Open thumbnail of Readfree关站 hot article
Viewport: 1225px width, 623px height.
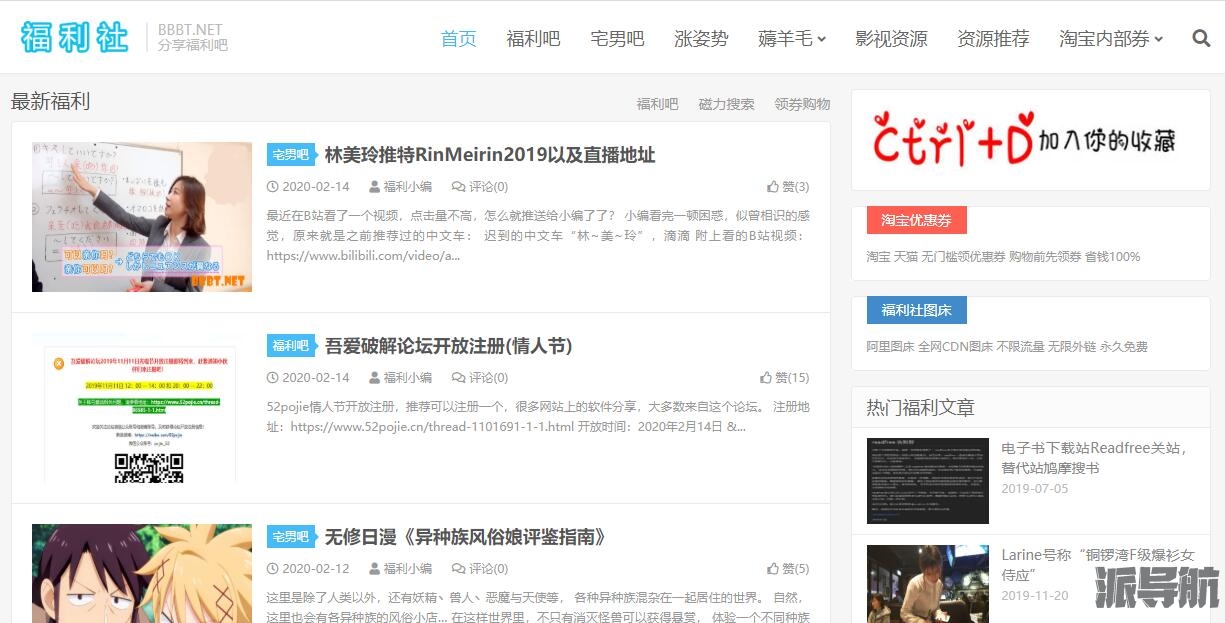coord(928,481)
